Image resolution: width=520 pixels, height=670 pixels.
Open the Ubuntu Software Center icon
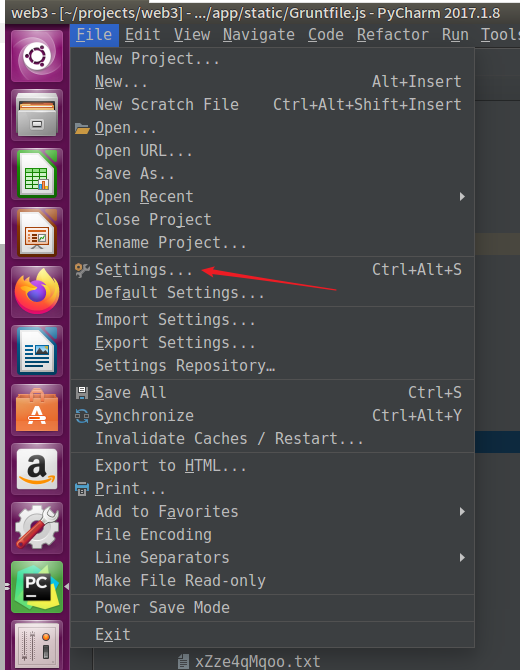(37, 410)
